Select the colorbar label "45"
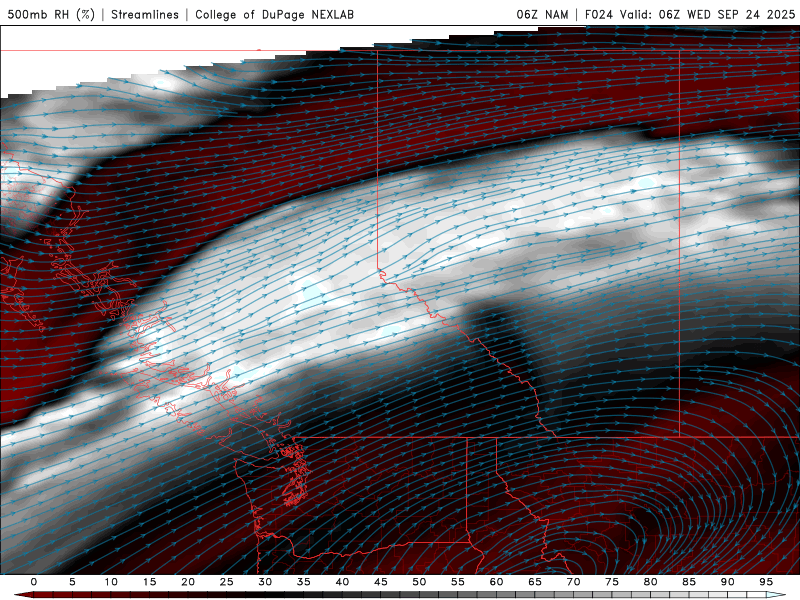Viewport: 800px width, 600px height. point(381,582)
